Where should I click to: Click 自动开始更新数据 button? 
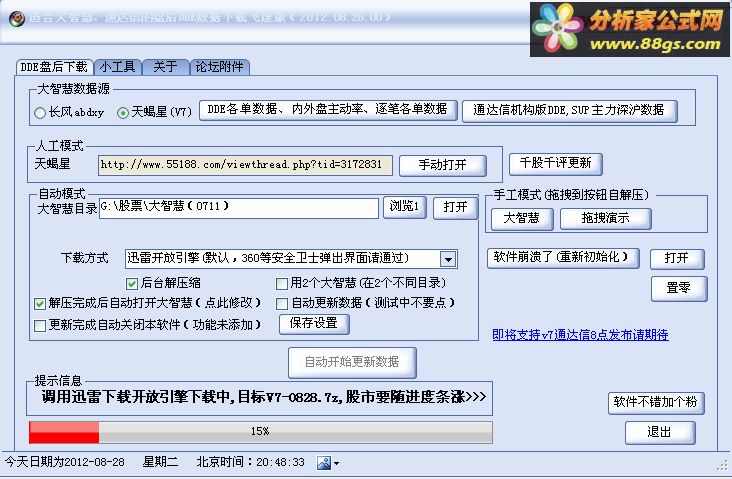(352, 362)
